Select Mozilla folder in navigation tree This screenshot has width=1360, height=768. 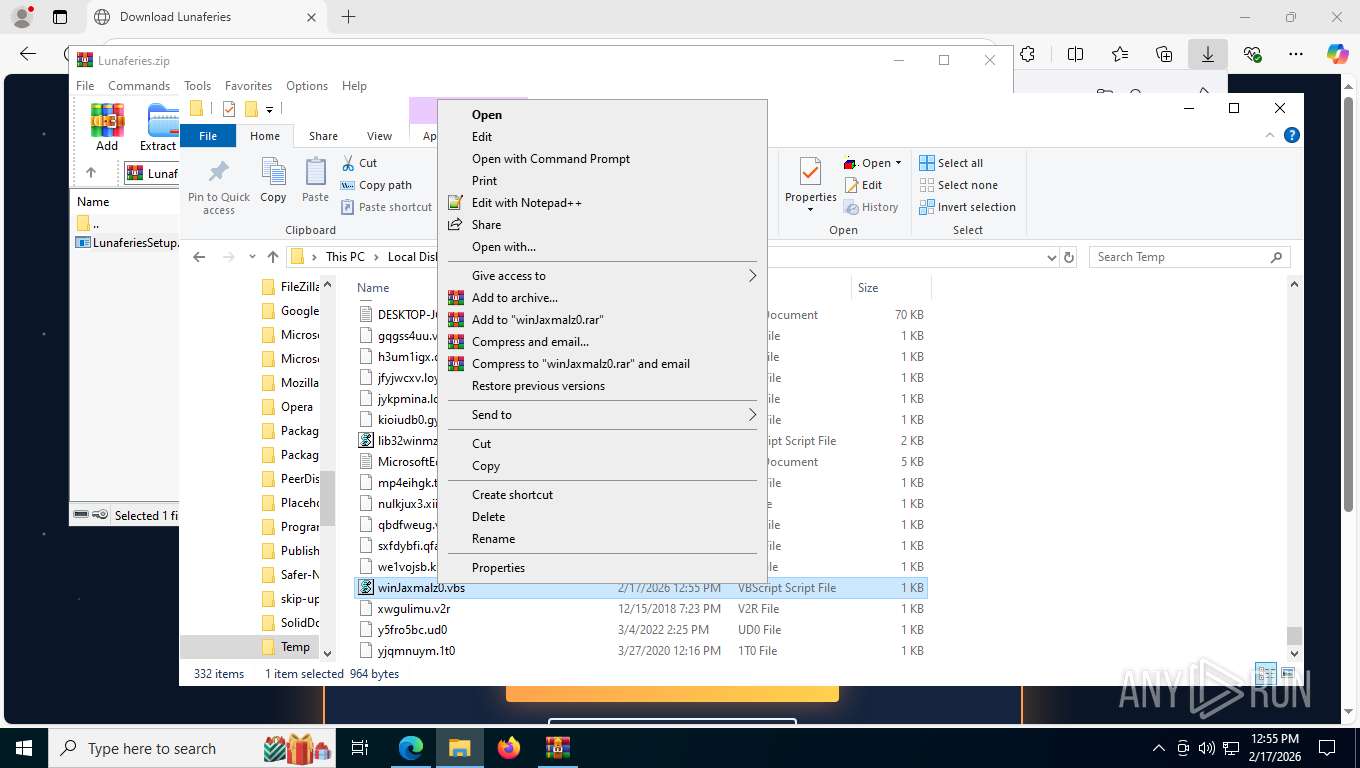click(x=299, y=383)
